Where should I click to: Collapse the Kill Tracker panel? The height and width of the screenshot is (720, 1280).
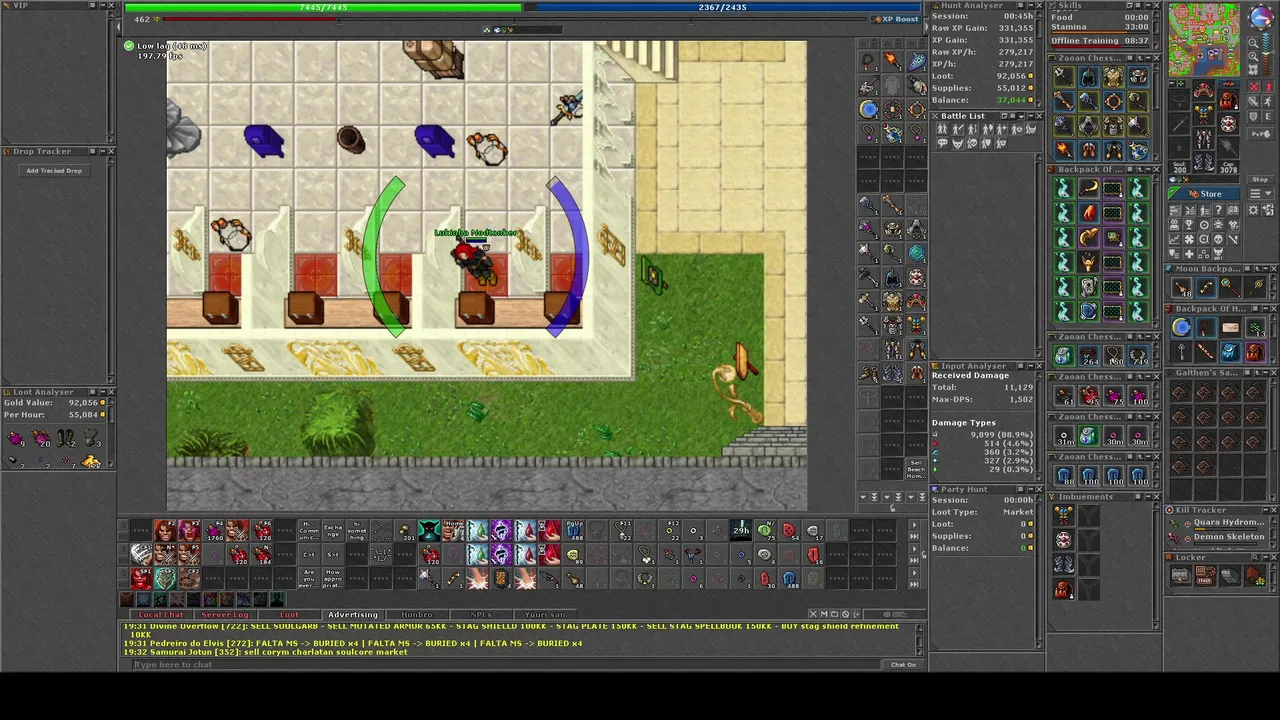pos(1266,510)
